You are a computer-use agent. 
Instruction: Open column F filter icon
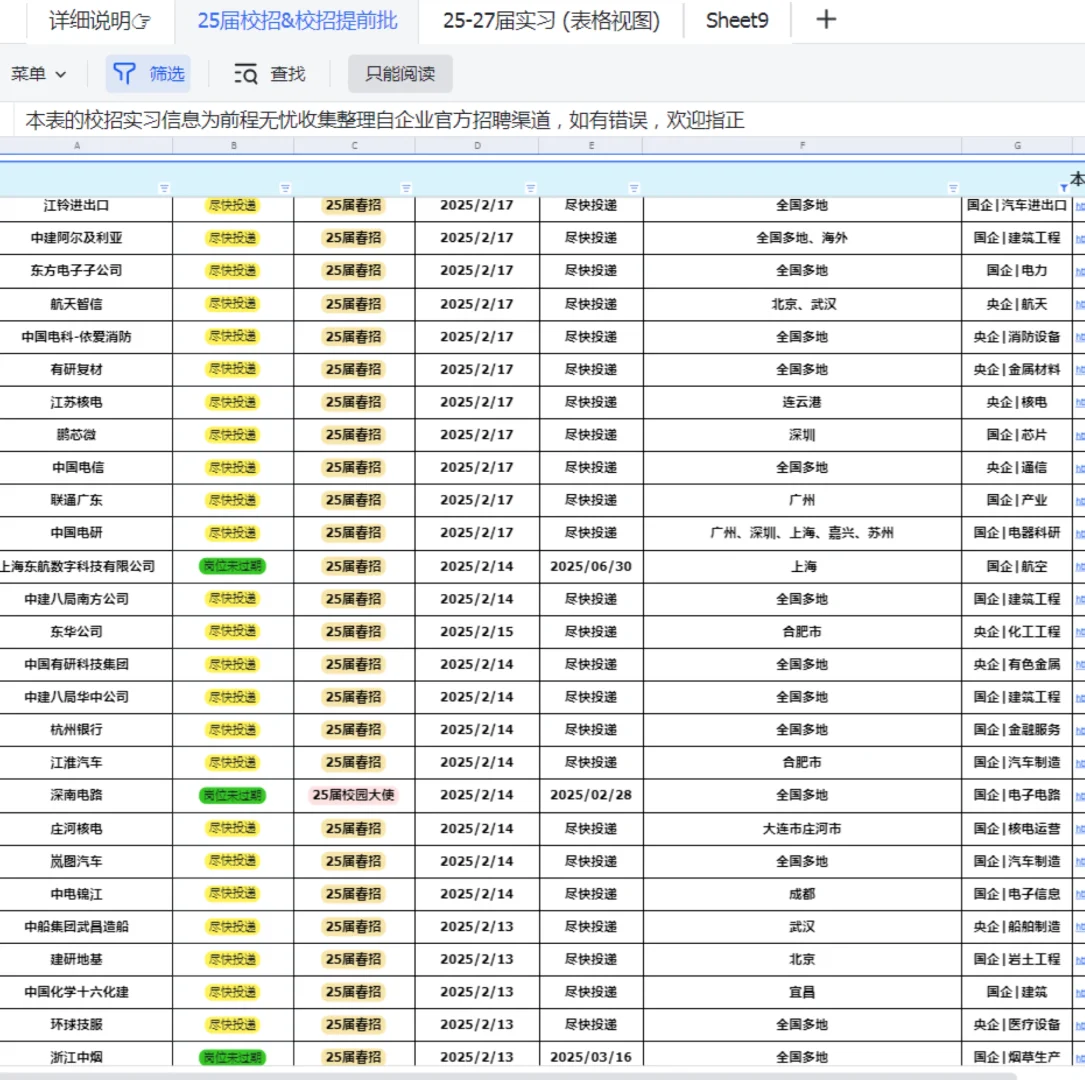click(953, 188)
